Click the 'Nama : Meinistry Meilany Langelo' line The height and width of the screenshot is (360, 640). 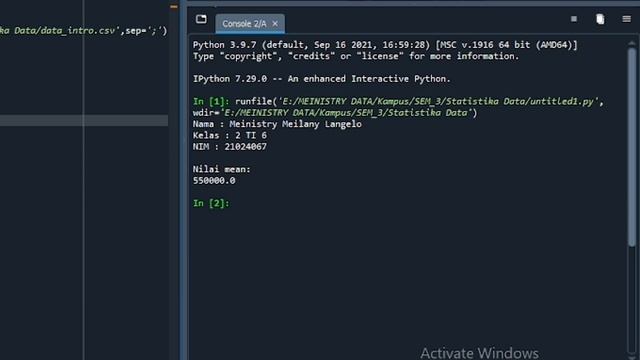pos(277,124)
